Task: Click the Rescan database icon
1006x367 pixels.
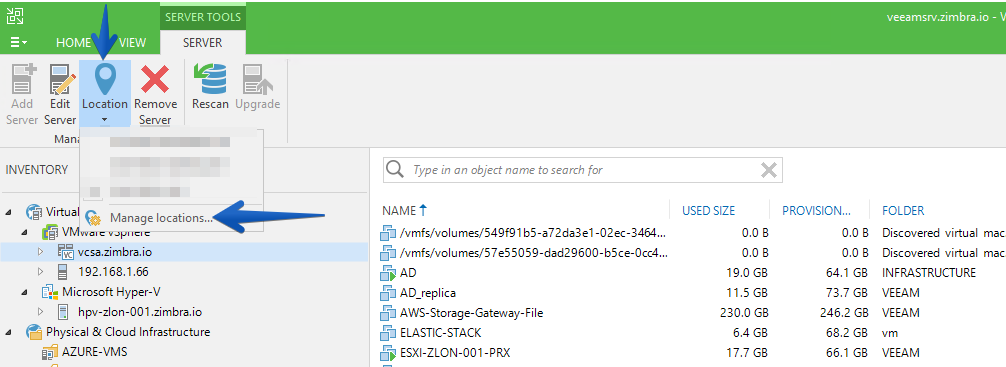Action: point(210,78)
